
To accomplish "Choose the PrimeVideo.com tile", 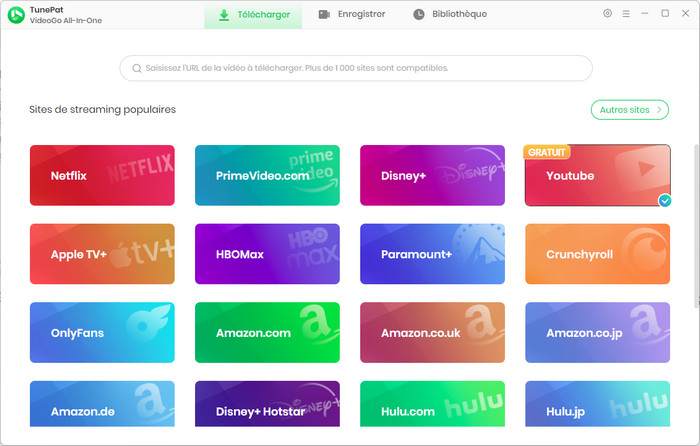I will (x=267, y=176).
